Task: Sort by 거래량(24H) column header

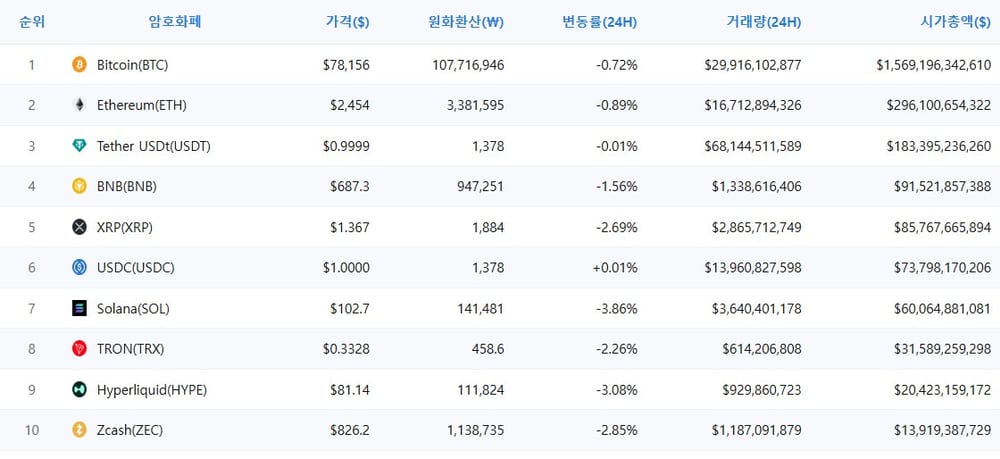Action: click(x=763, y=22)
